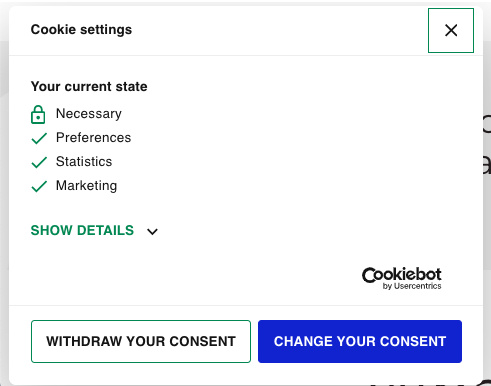The image size is (491, 386).
Task: Click the 'Your current state' heading
Action: coord(89,87)
